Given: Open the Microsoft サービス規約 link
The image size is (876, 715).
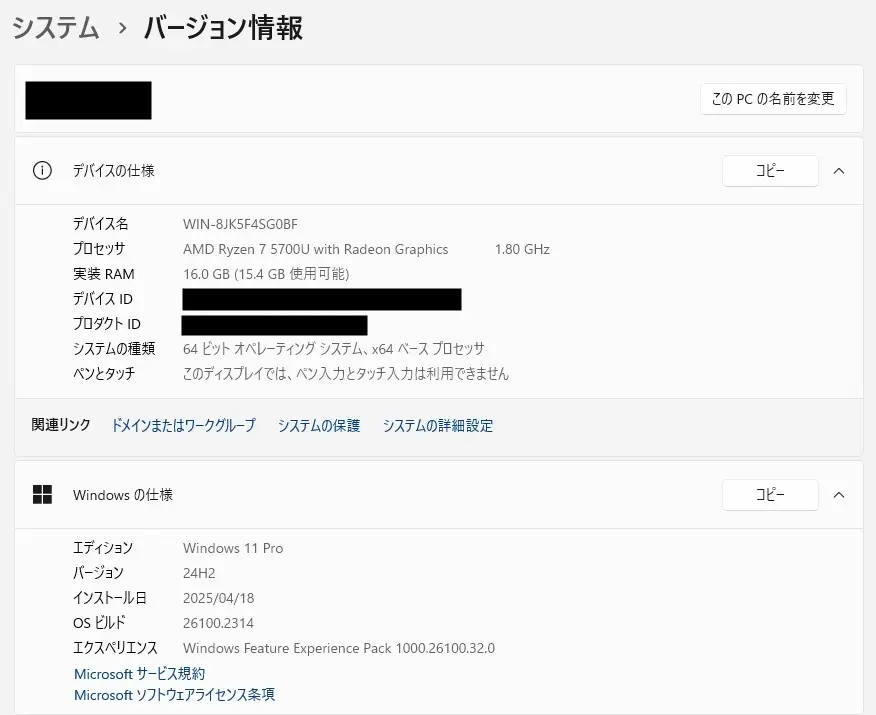Looking at the screenshot, I should pyautogui.click(x=140, y=674).
